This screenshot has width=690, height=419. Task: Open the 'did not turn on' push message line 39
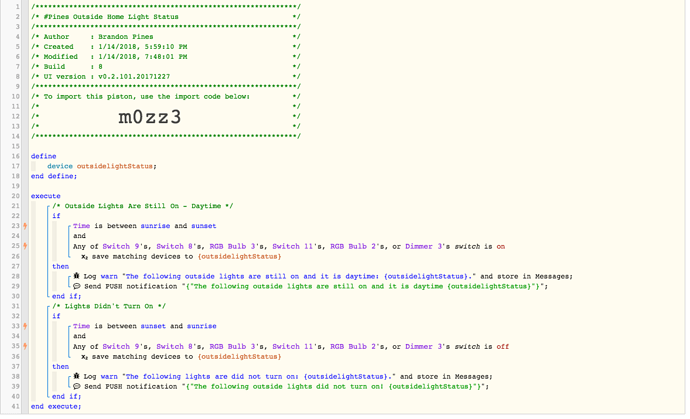pyautogui.click(x=335, y=387)
